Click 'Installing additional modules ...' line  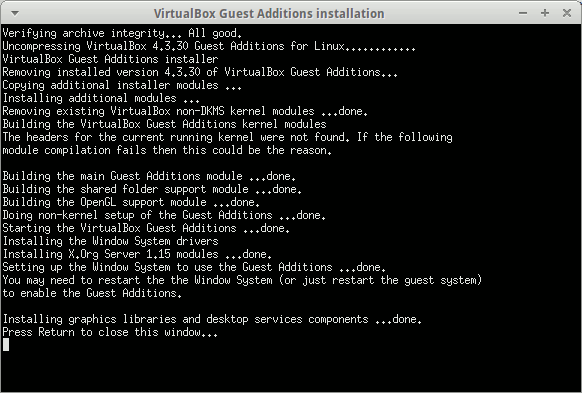pos(101,98)
